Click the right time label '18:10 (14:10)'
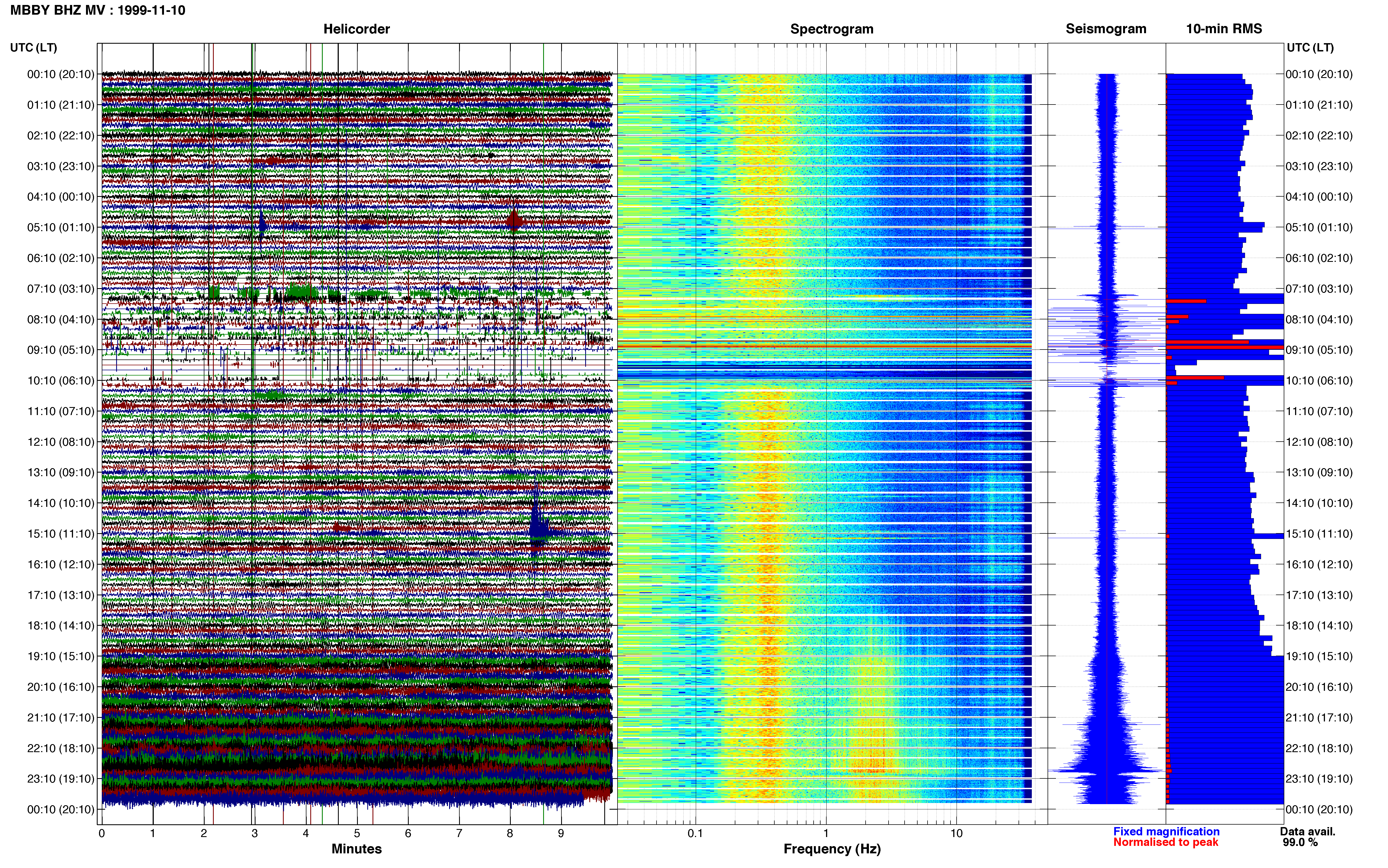This screenshot has width=1388, height=868. tap(1319, 626)
